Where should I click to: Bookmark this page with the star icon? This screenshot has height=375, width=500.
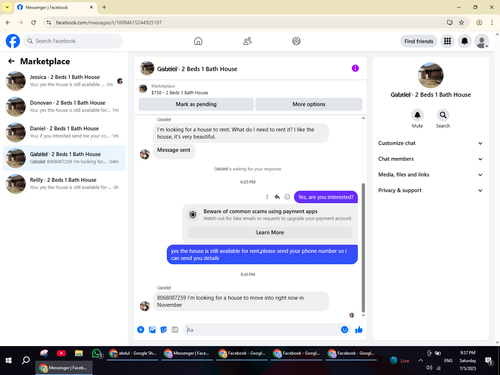pos(461,22)
